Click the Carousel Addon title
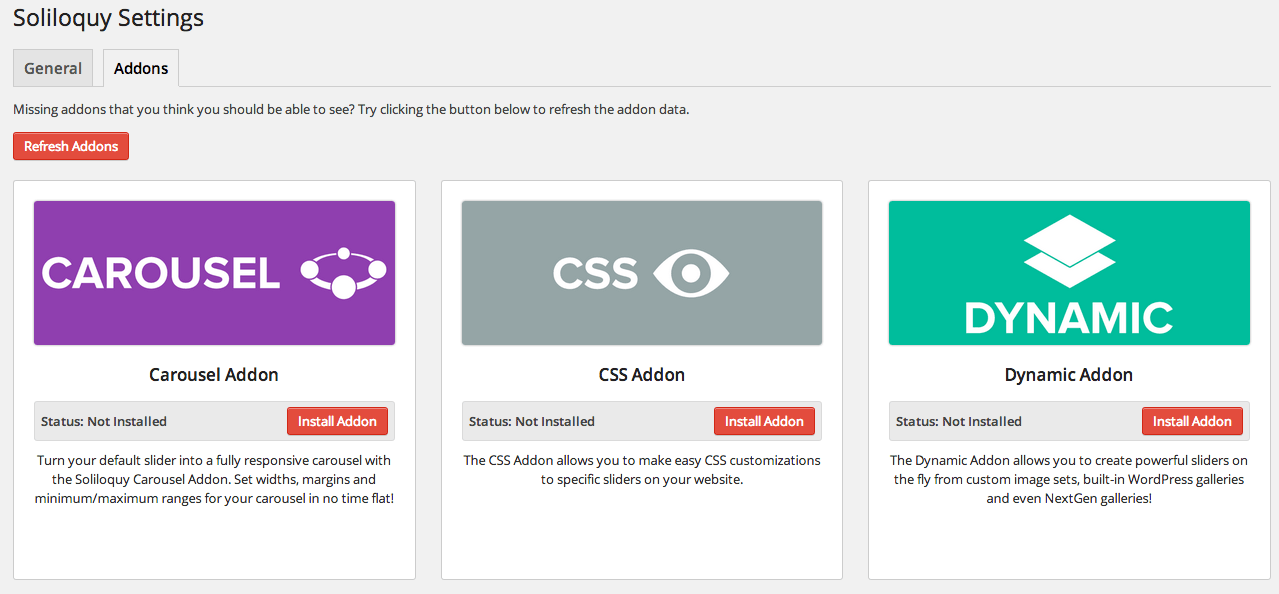The width and height of the screenshot is (1279, 594). 214,375
